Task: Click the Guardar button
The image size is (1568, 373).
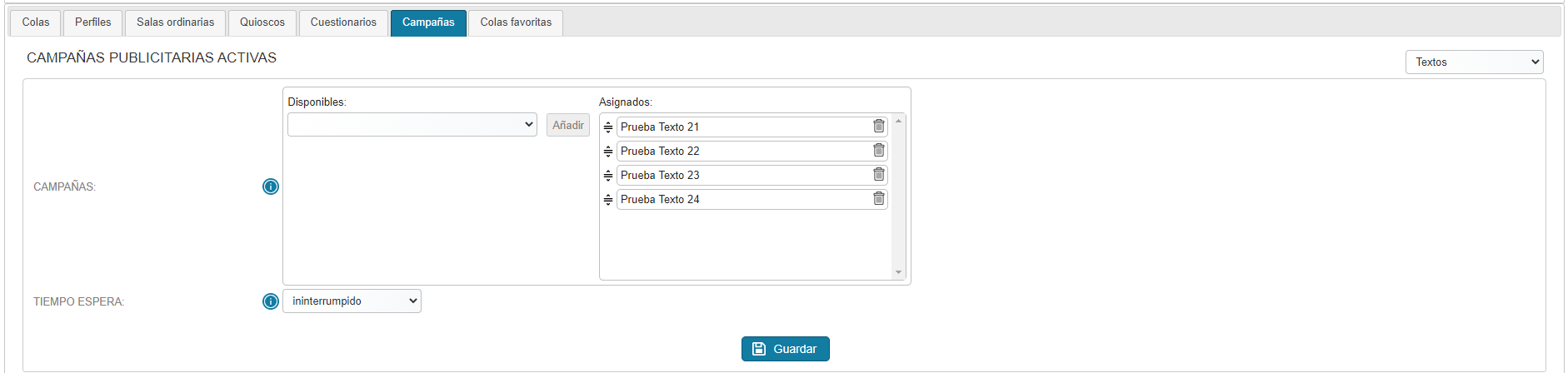Action: [786, 349]
